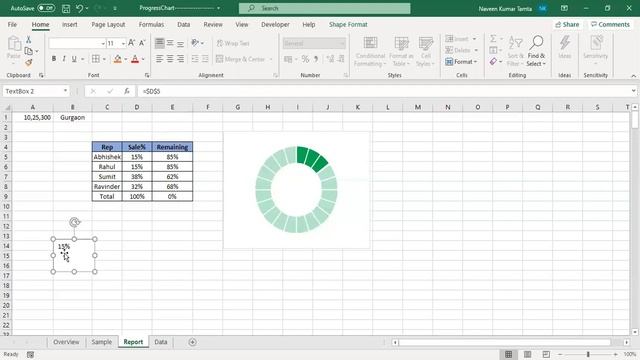Click the Font Color A icon

135,59
